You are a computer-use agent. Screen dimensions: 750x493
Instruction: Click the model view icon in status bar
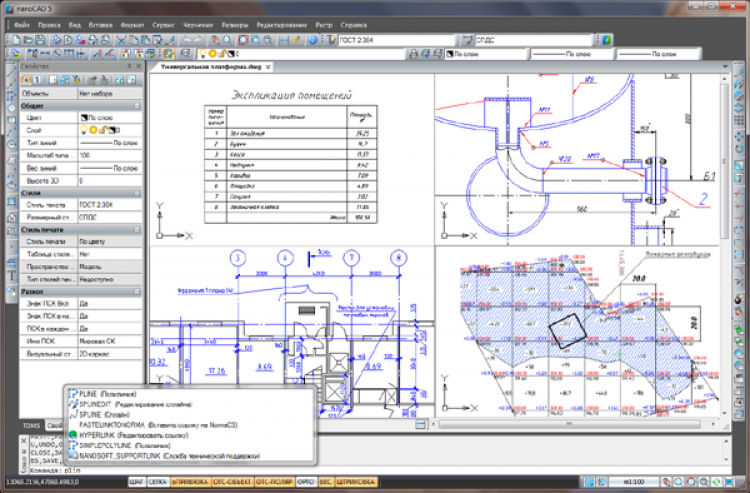[590, 482]
